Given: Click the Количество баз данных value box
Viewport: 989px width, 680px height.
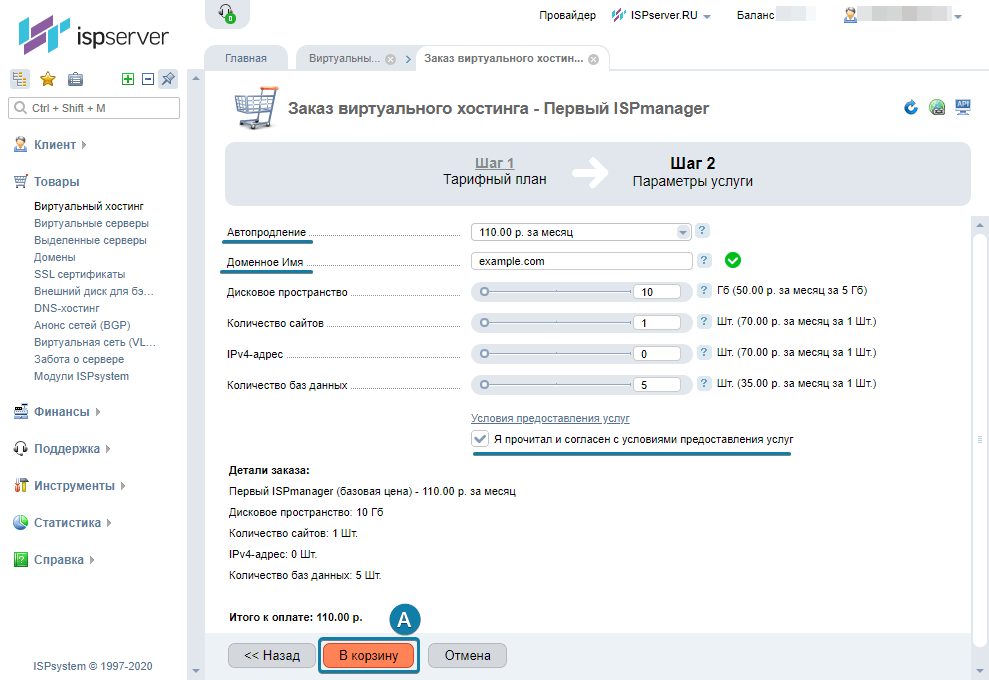Looking at the screenshot, I should (x=657, y=385).
